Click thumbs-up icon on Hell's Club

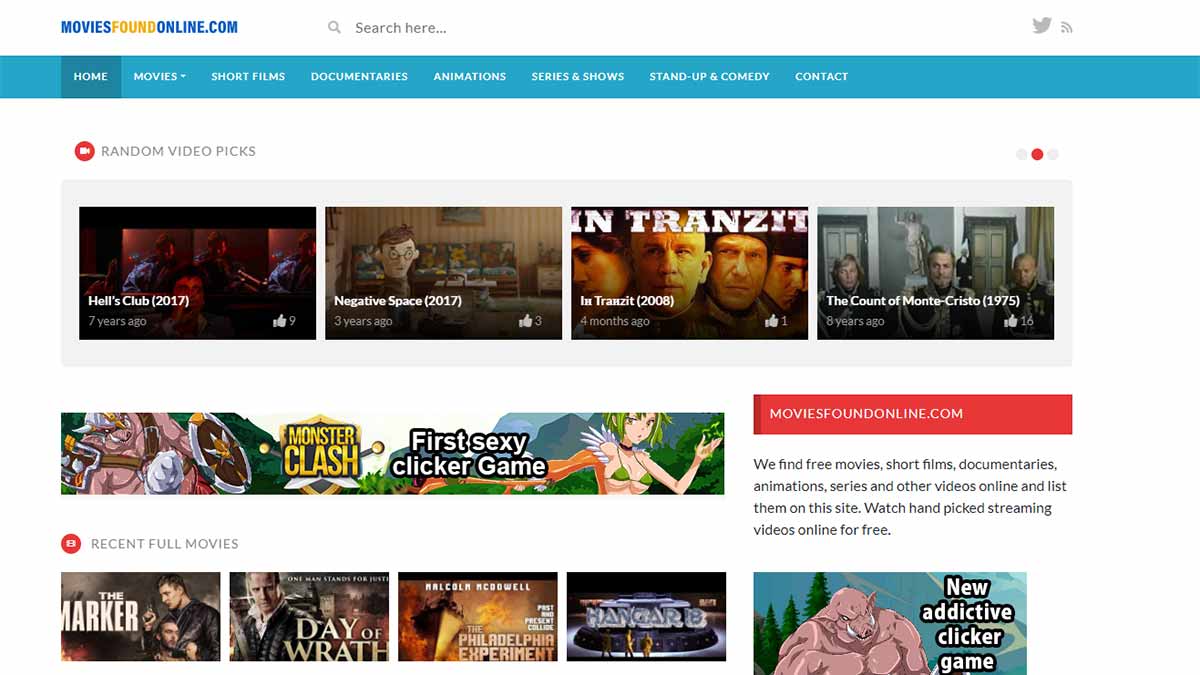(279, 321)
